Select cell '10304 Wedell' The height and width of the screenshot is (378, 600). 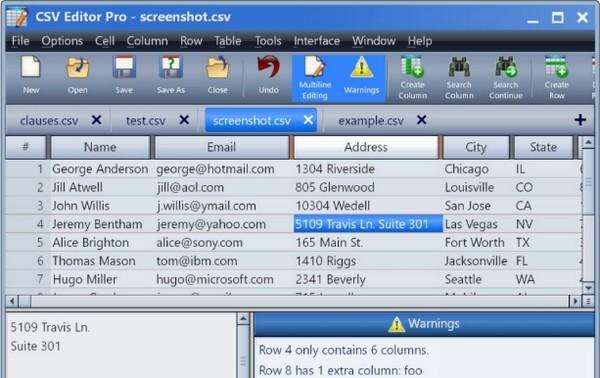pyautogui.click(x=333, y=206)
